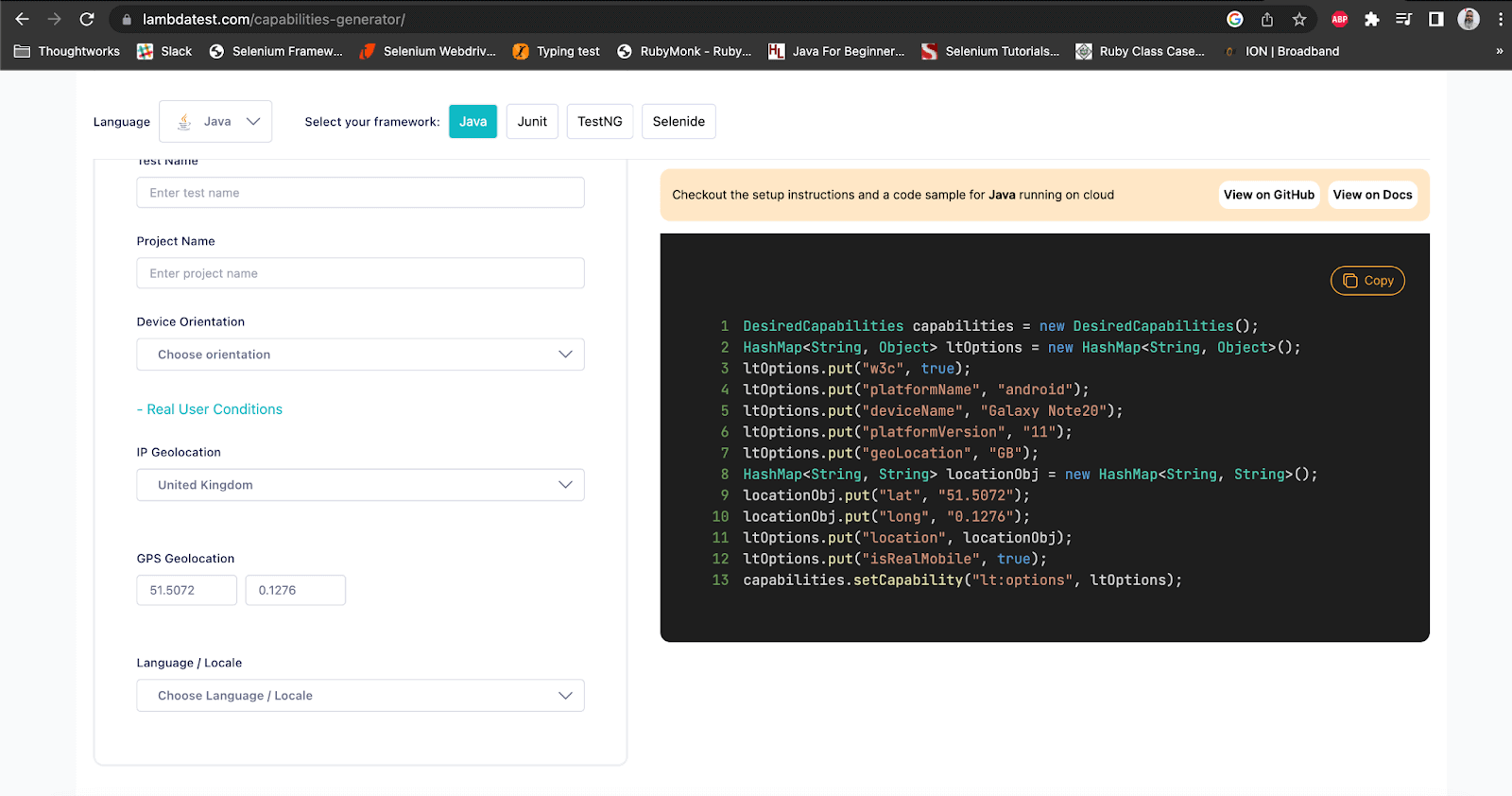This screenshot has width=1512, height=796.
Task: Click the browser back arrow
Action: click(23, 19)
